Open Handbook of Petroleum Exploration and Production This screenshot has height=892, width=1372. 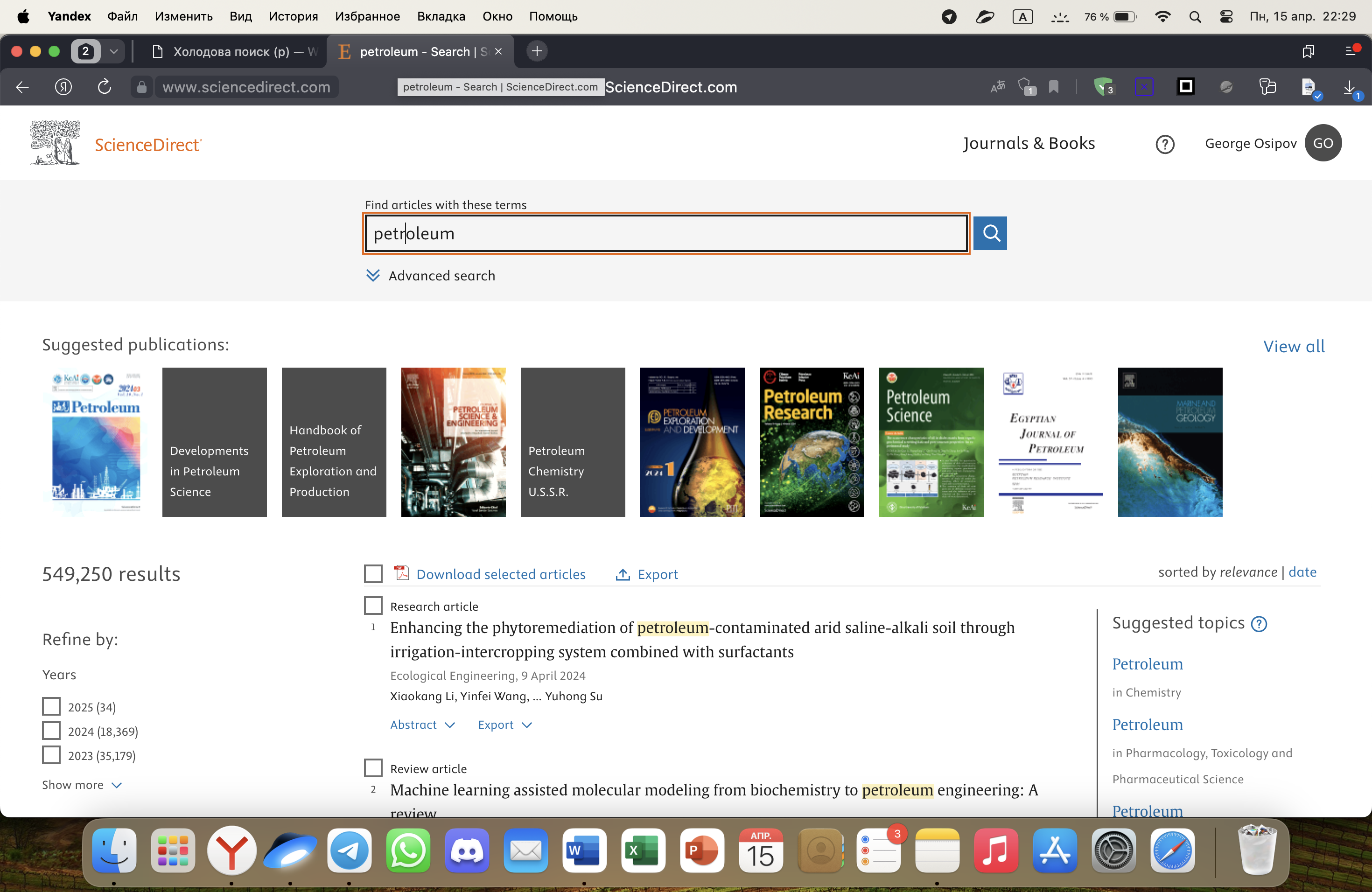tap(334, 442)
